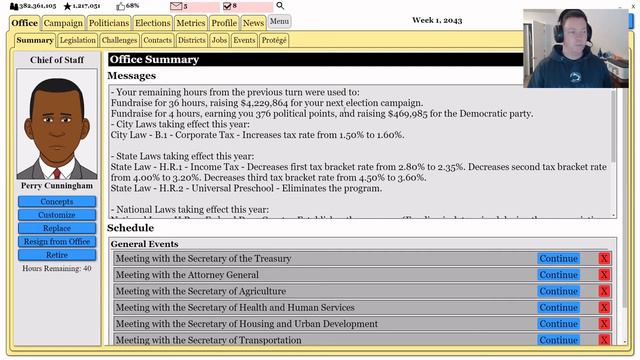Click the thumbs-up approval rating icon
Image resolution: width=640 pixels, height=360 pixels.
coord(120,6)
